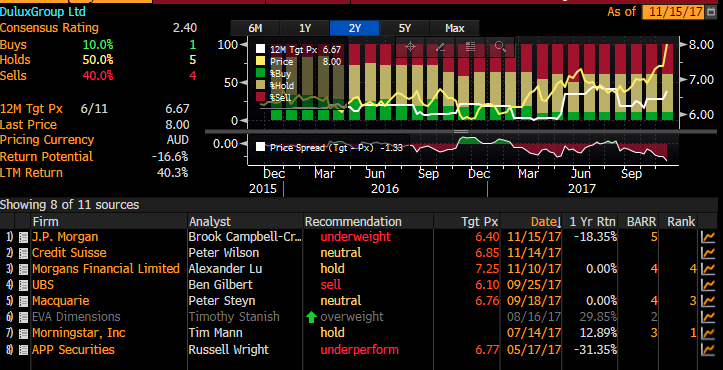Click the Return Potential label
This screenshot has width=723, height=370.
46,157
